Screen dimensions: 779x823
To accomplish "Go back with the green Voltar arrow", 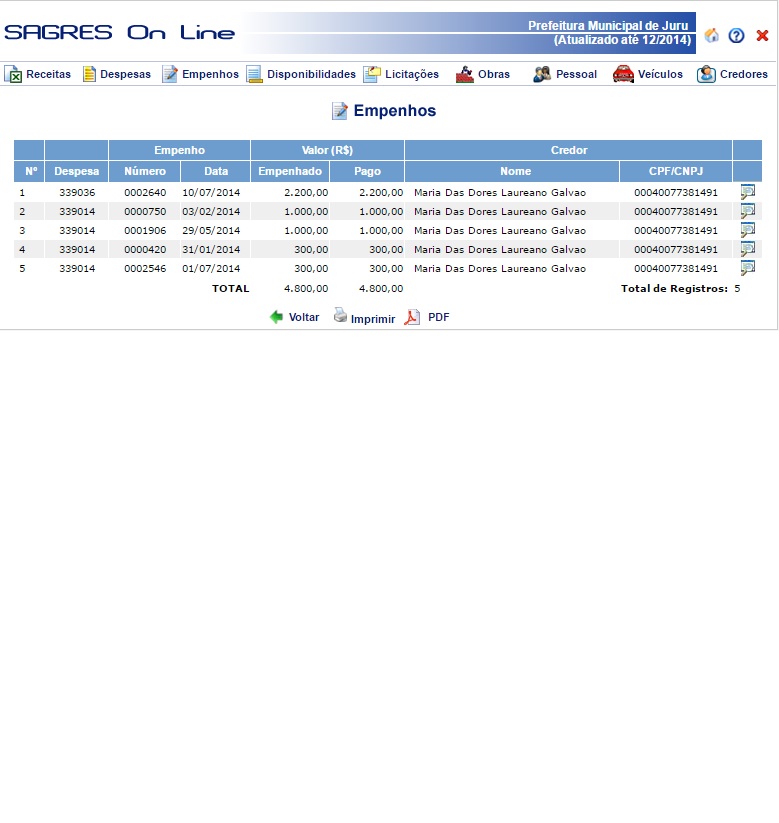I will tap(277, 317).
